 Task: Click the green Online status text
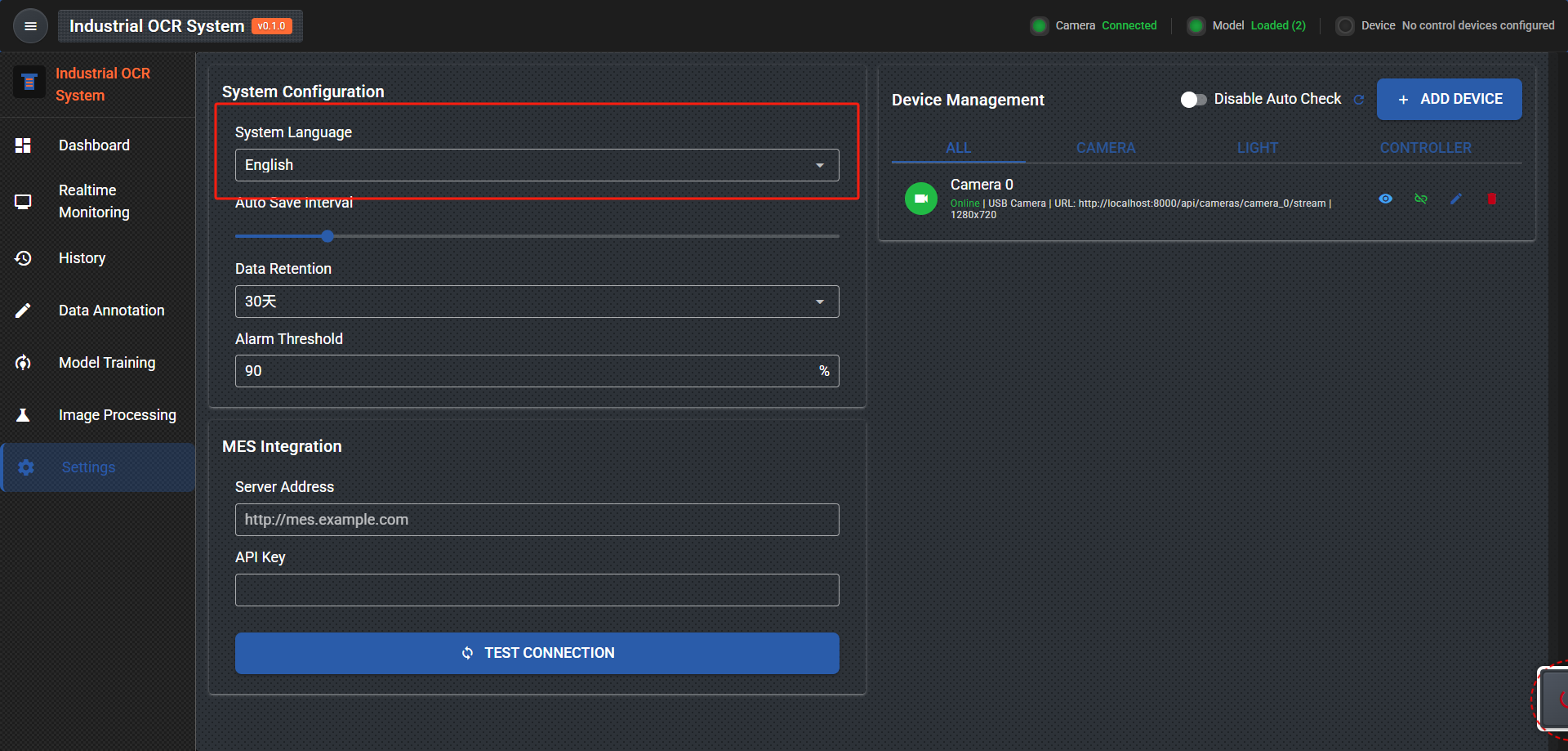[x=964, y=203]
